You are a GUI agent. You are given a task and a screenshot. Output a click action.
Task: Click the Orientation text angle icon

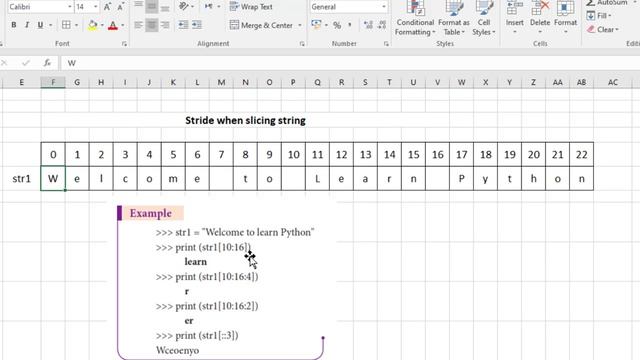[183, 6]
